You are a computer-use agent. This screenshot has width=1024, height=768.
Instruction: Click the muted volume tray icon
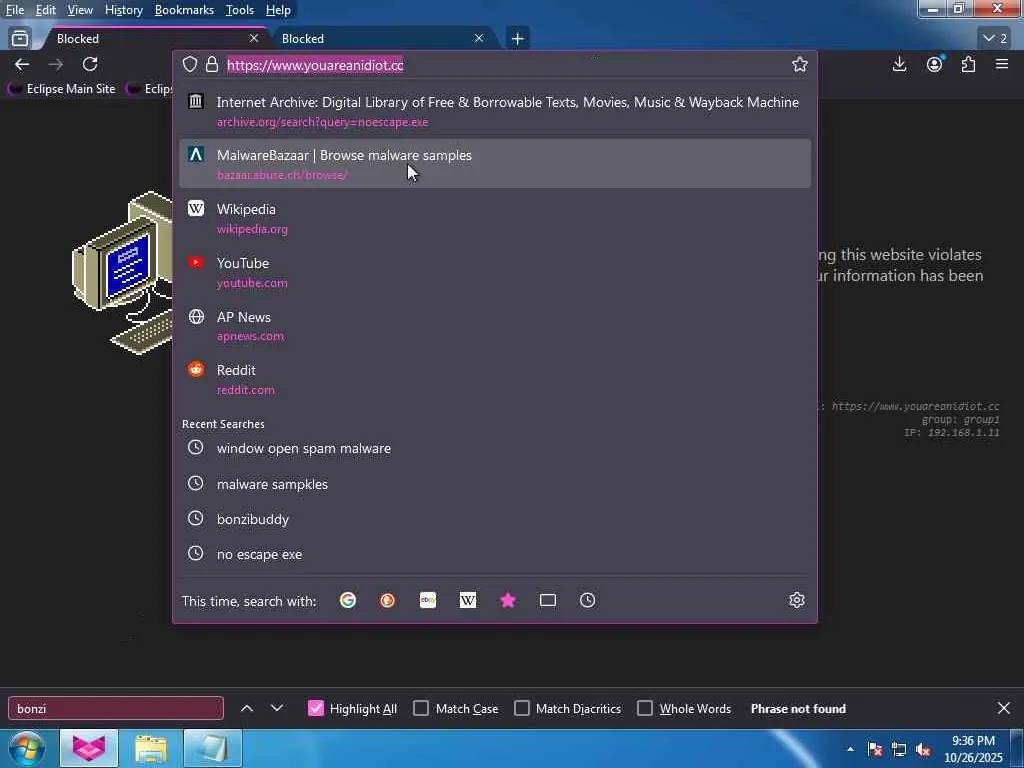click(x=923, y=750)
